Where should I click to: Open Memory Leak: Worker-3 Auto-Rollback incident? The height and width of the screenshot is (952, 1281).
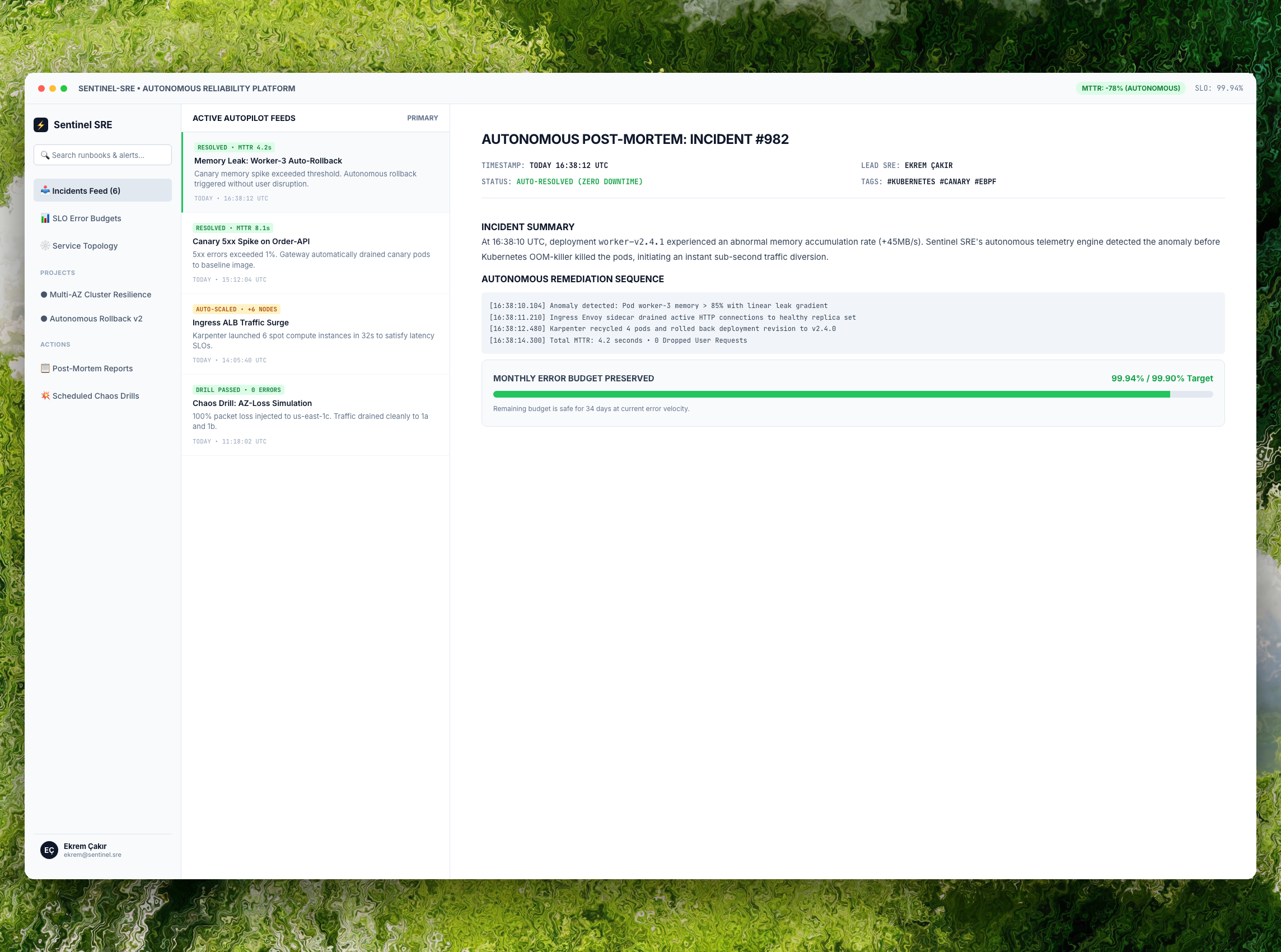pos(316,172)
